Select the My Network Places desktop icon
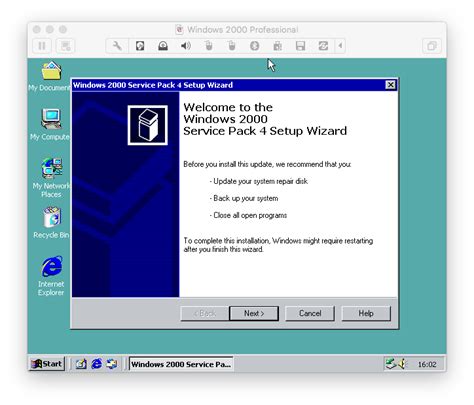The height and width of the screenshot is (405, 474). click(x=51, y=177)
